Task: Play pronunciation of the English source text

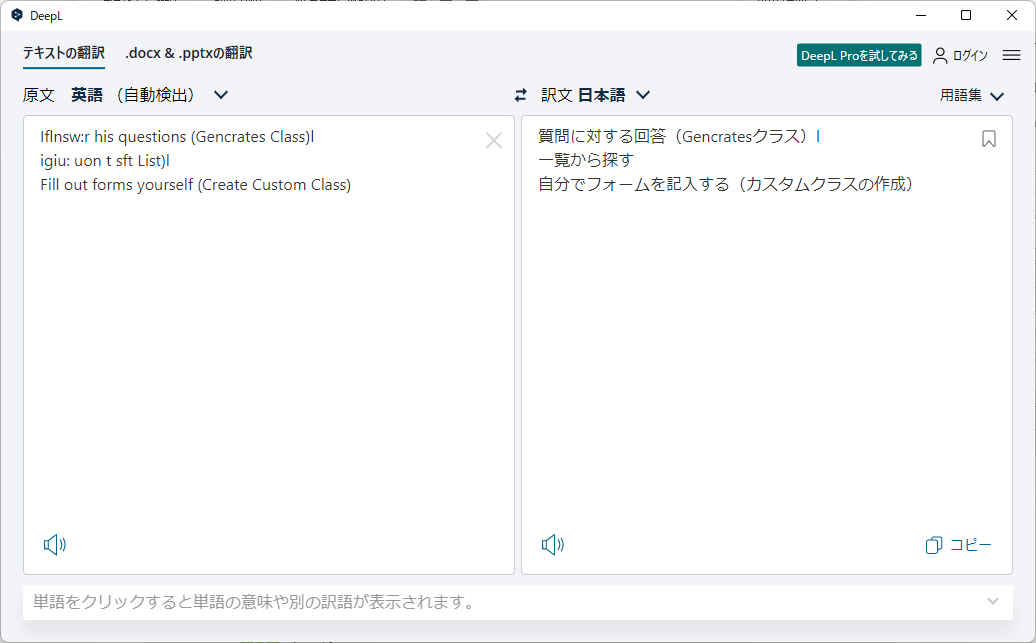Action: [x=55, y=545]
